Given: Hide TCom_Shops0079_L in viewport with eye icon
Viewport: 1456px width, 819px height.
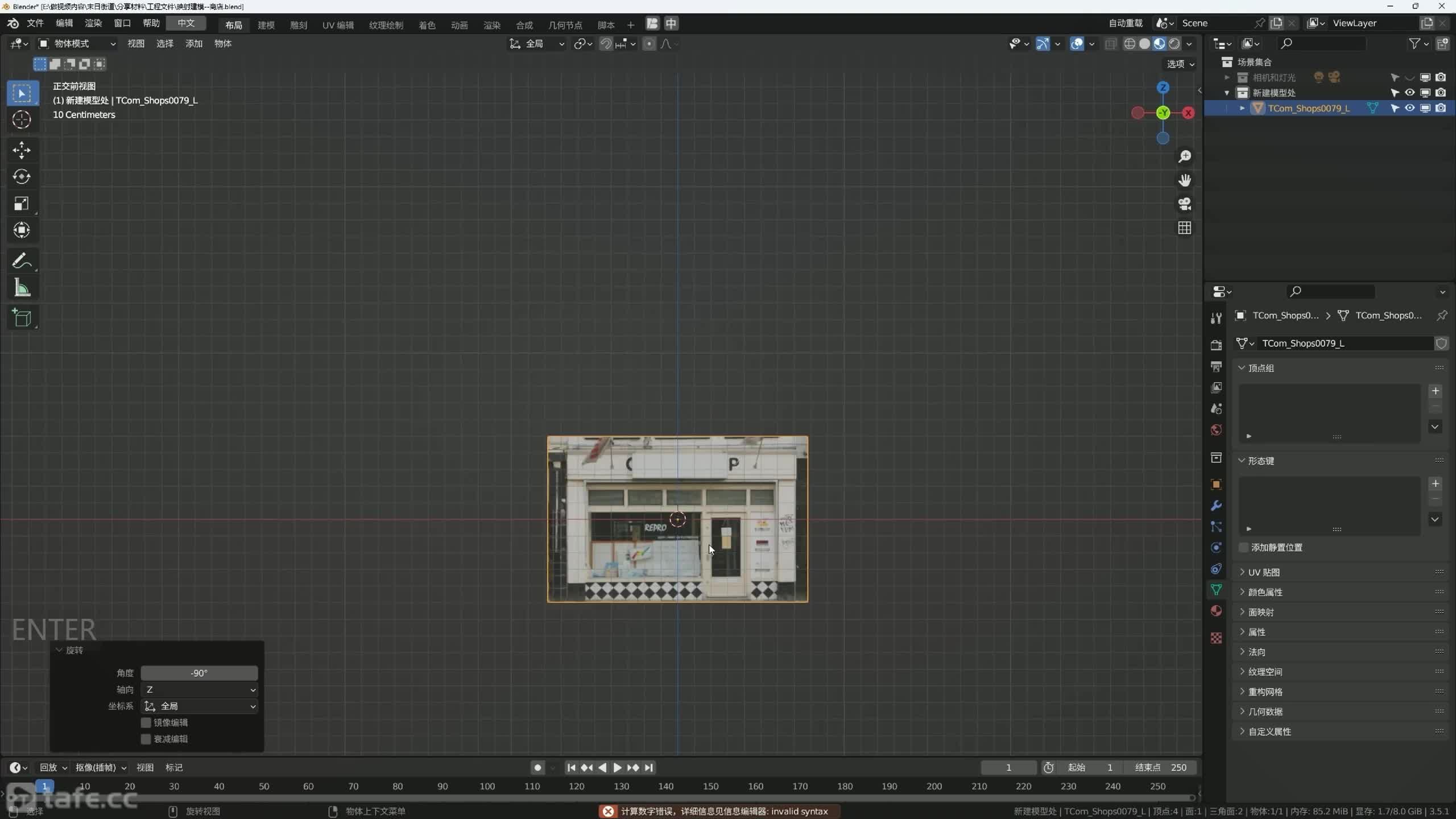Looking at the screenshot, I should pyautogui.click(x=1410, y=108).
